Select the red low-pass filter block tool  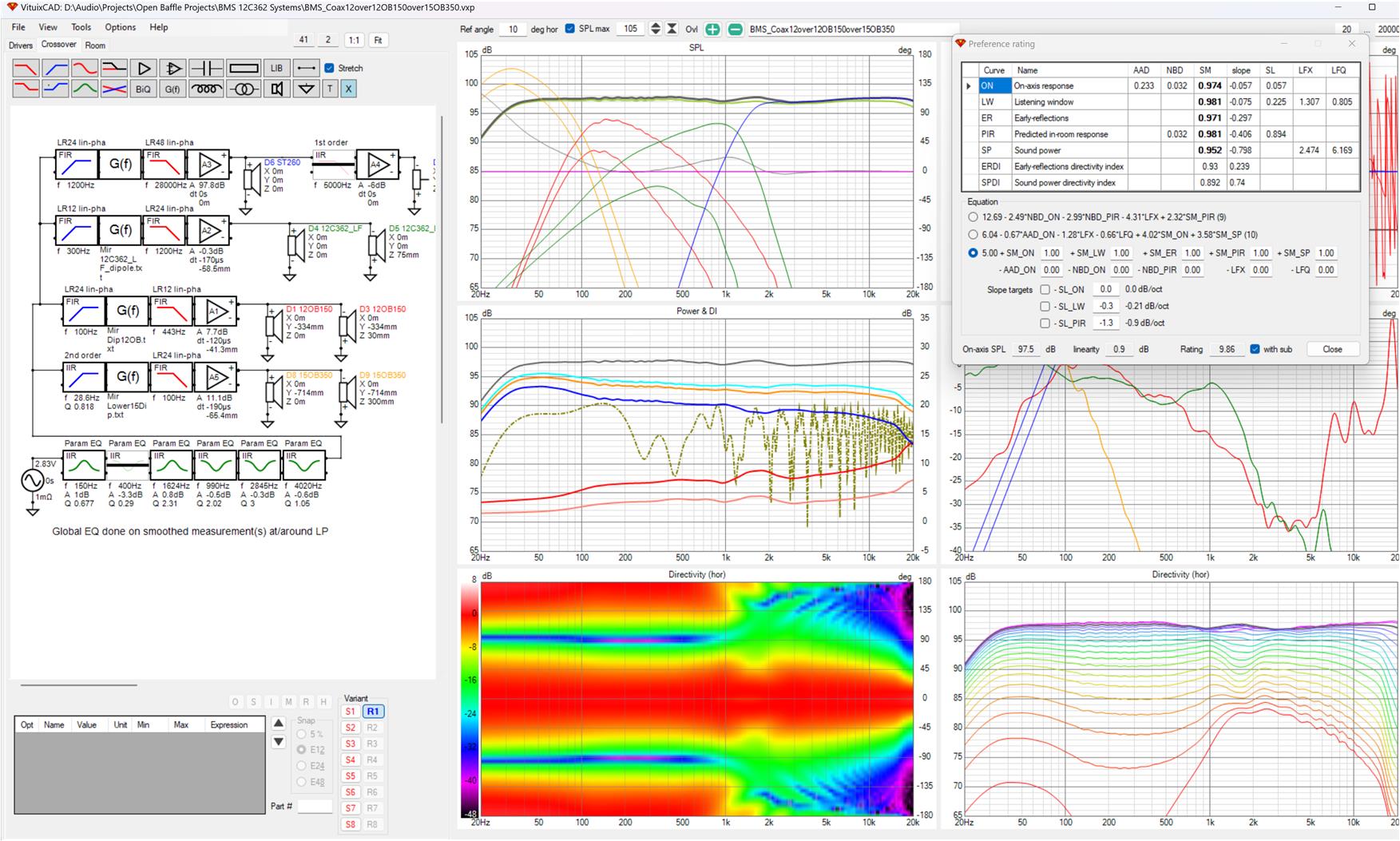click(x=26, y=69)
